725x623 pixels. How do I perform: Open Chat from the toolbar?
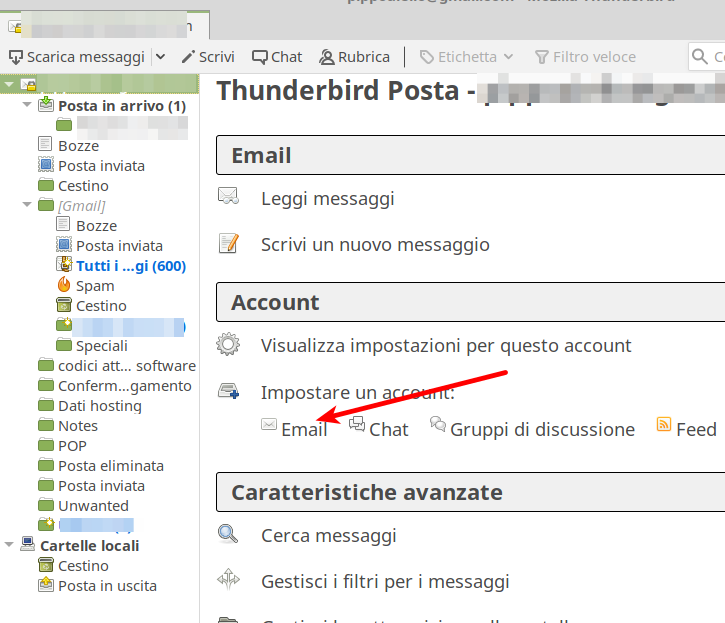(277, 57)
